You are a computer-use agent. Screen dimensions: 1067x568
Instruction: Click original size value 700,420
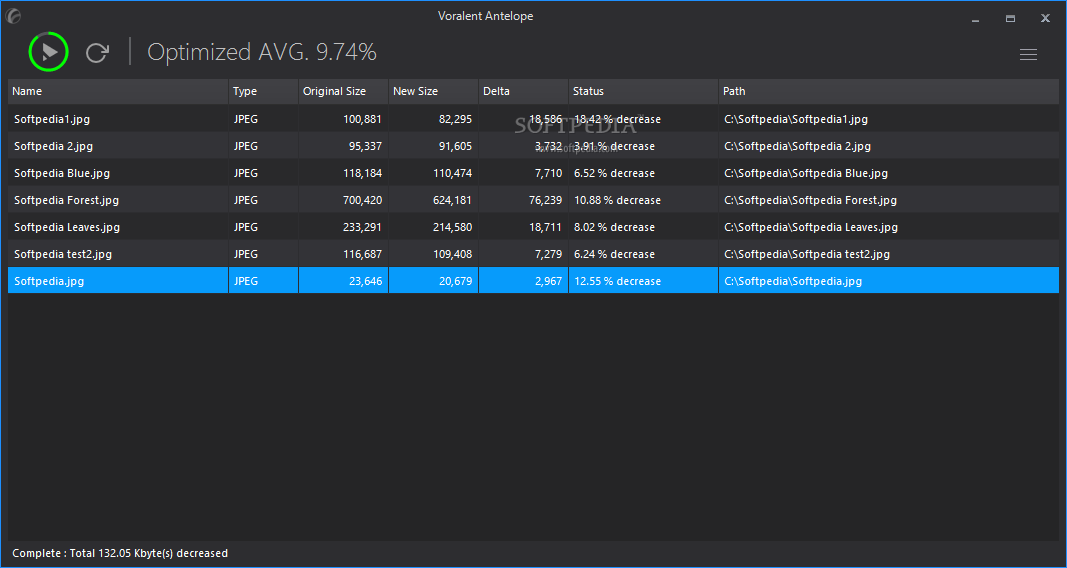pyautogui.click(x=362, y=200)
